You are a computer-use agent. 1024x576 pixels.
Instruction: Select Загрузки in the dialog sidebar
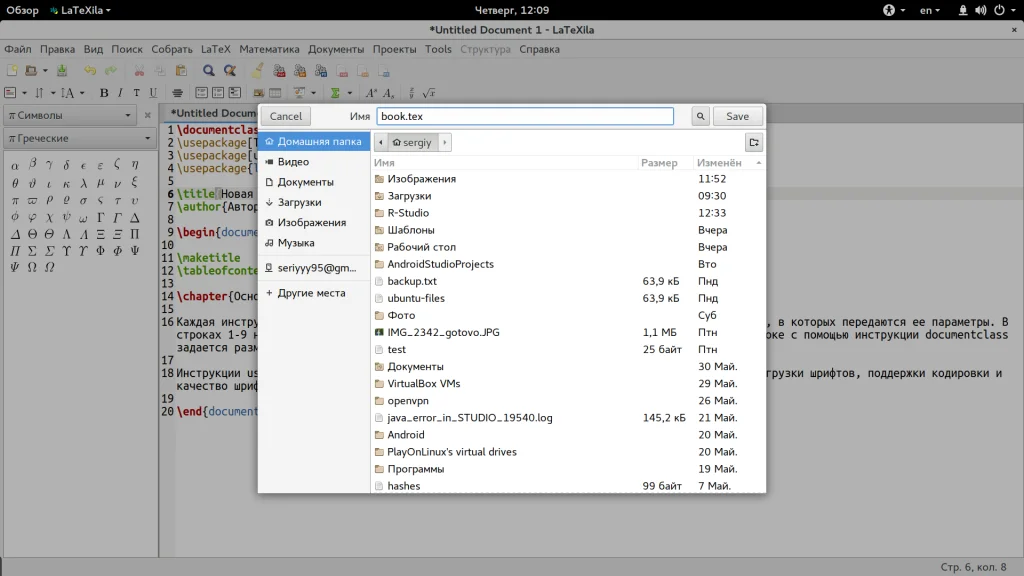pos(298,202)
